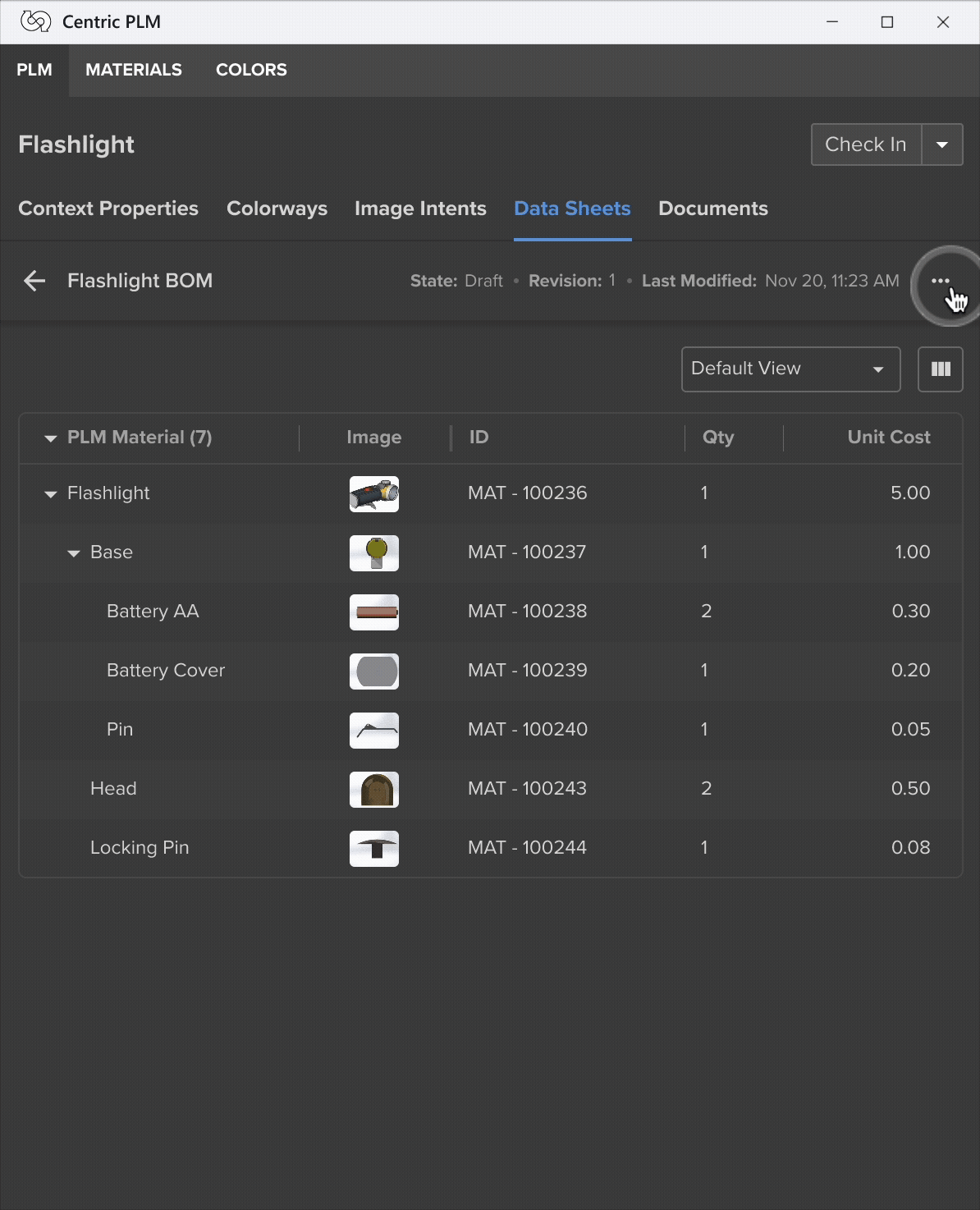Click the unit cost value 0.08

pyautogui.click(x=910, y=848)
